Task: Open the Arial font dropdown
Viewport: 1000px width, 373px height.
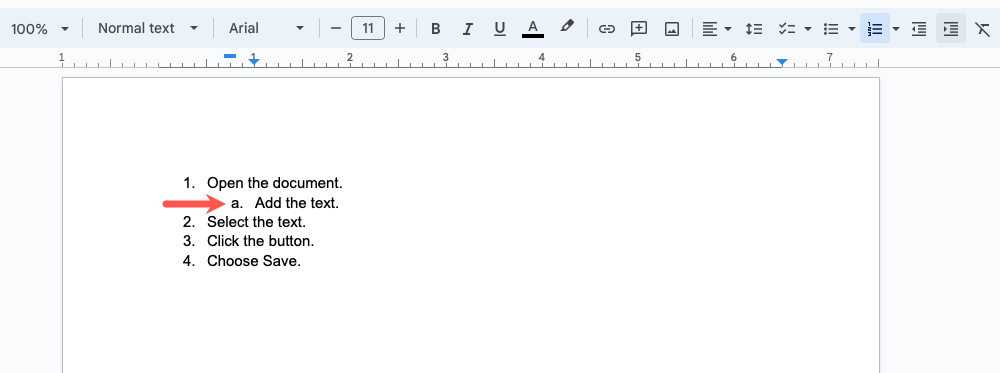Action: click(267, 29)
